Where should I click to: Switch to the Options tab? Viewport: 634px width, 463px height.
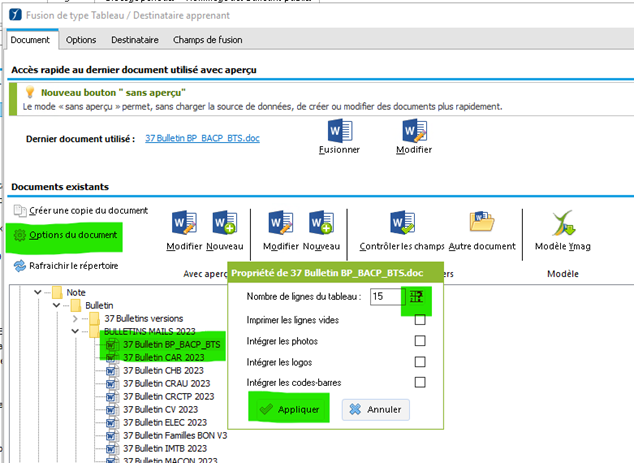(81, 40)
